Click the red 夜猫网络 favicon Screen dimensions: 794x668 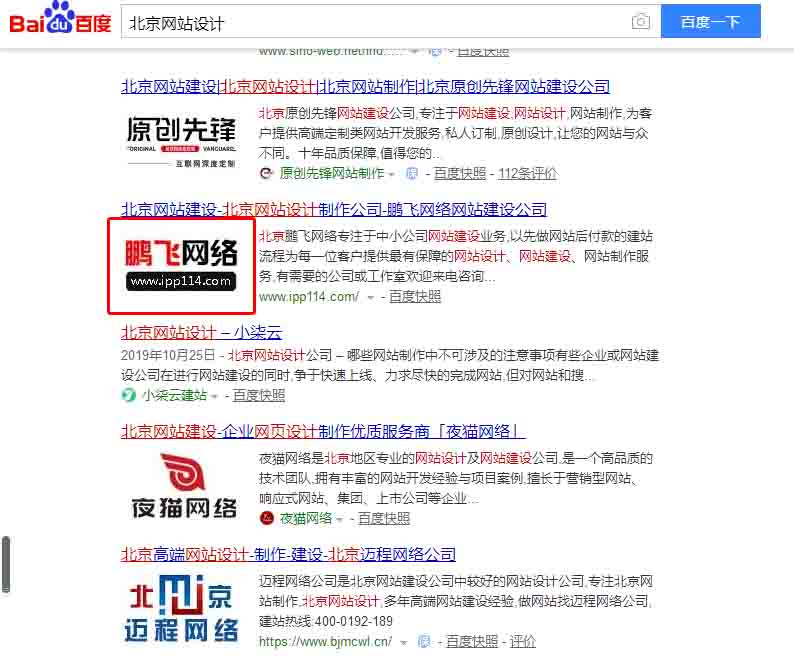(266, 518)
